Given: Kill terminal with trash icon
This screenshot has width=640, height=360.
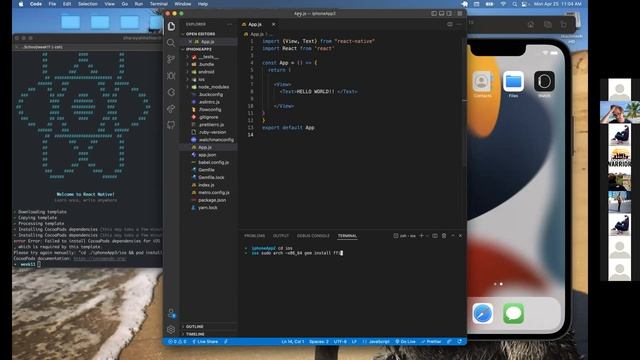Looking at the screenshot, I should click(x=444, y=236).
